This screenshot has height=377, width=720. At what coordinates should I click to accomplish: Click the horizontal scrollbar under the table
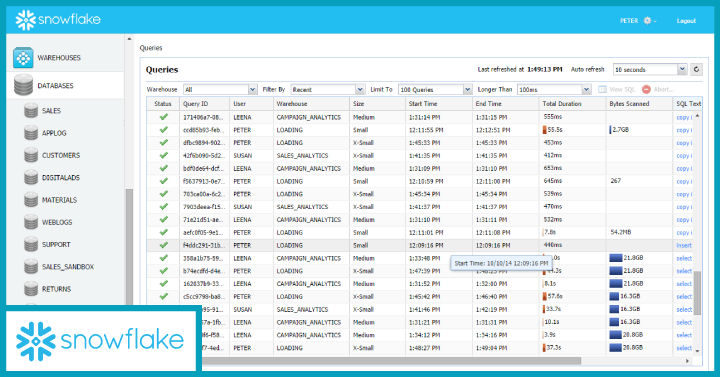point(391,361)
